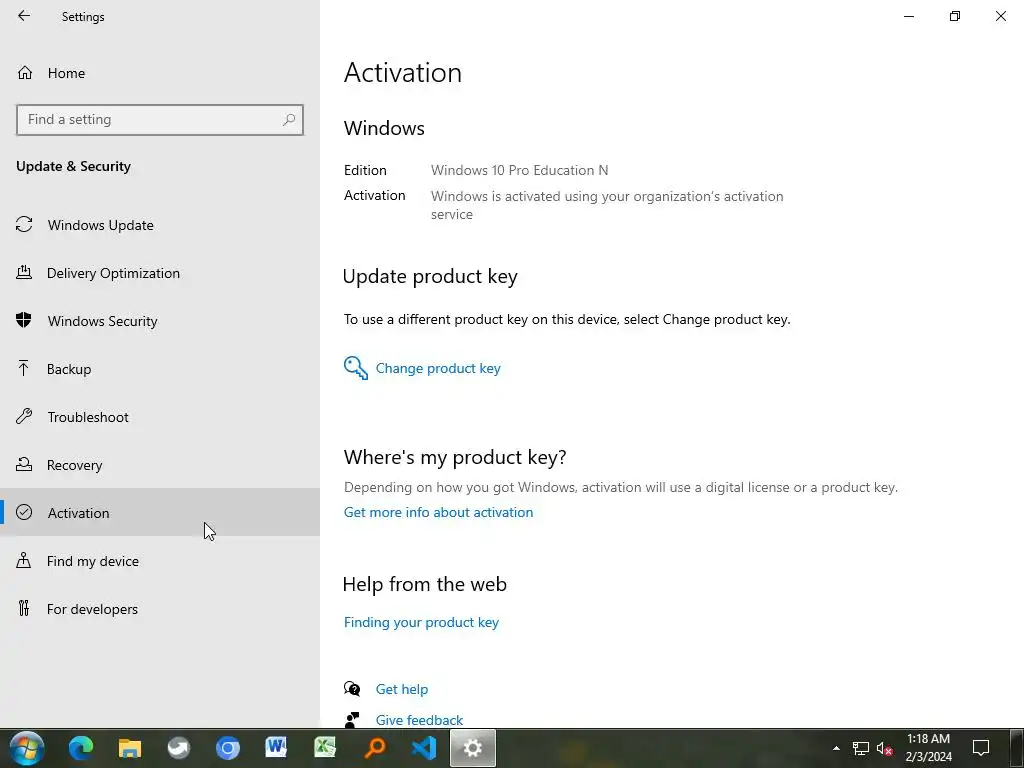Click the Give feedback person icon
Screen dimensions: 1024x768
point(352,719)
